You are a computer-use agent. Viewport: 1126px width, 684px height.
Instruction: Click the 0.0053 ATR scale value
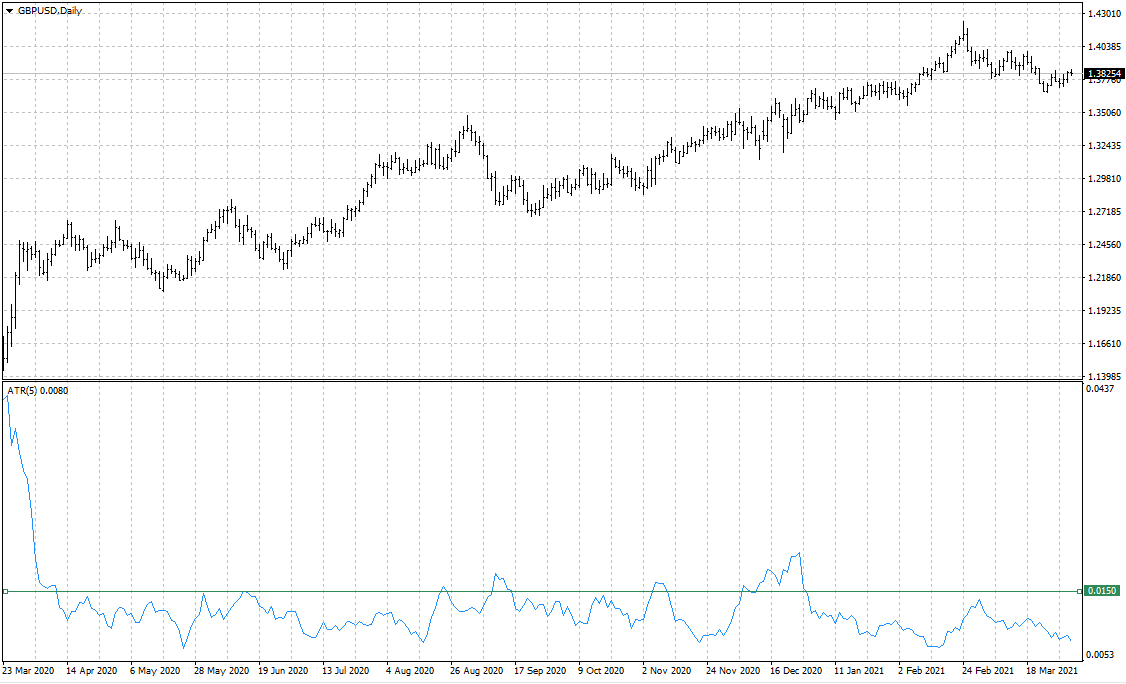1100,655
